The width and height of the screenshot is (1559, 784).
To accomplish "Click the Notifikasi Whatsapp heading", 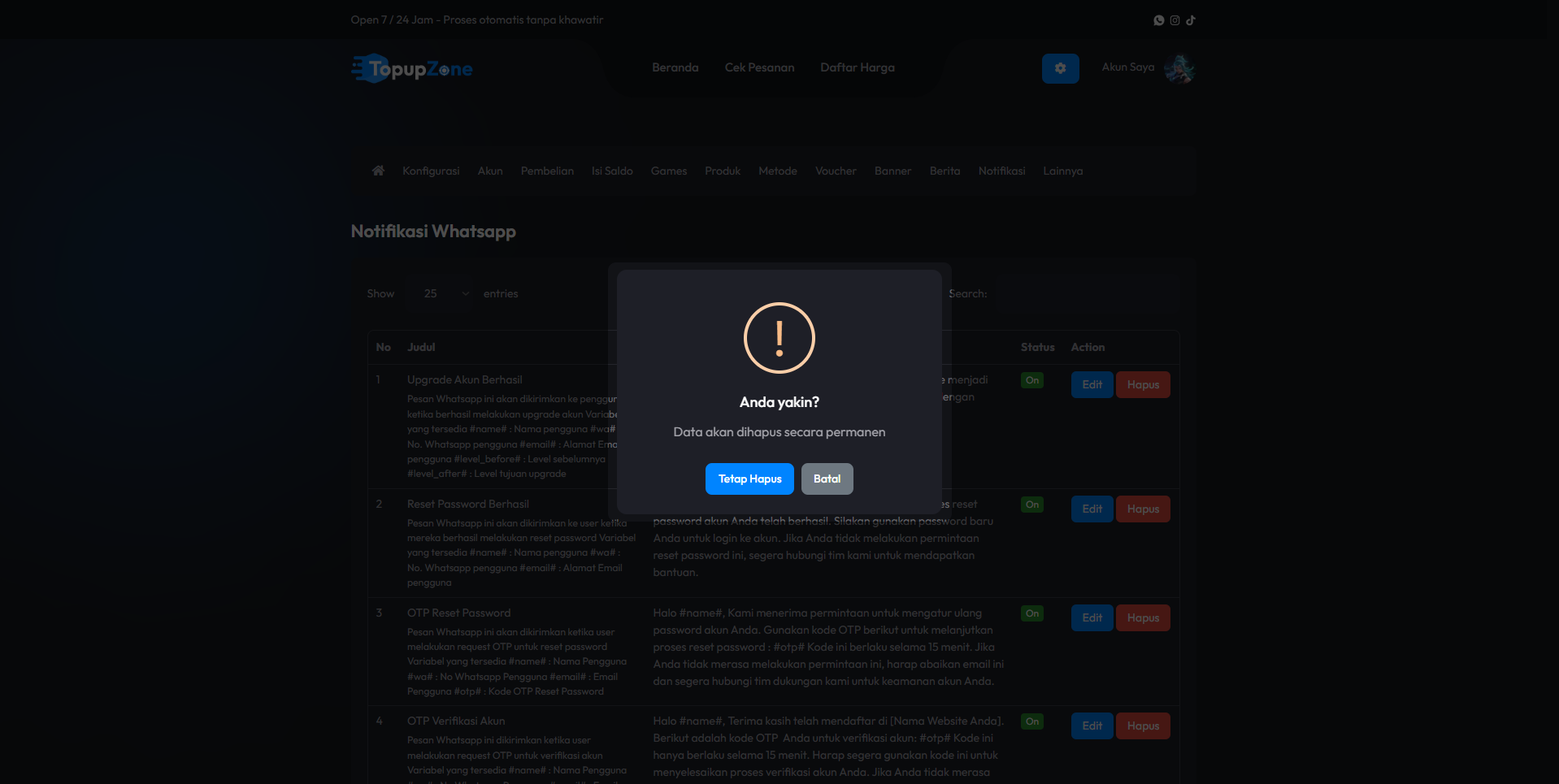I will 433,232.
